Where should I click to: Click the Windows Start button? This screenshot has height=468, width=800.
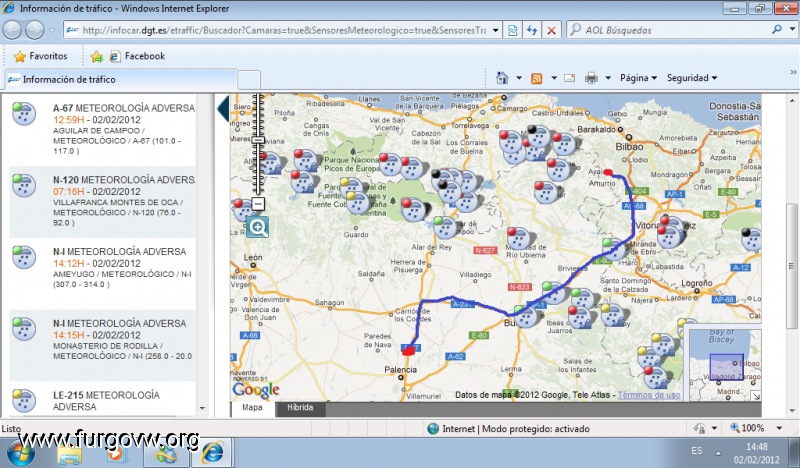pos(21,453)
